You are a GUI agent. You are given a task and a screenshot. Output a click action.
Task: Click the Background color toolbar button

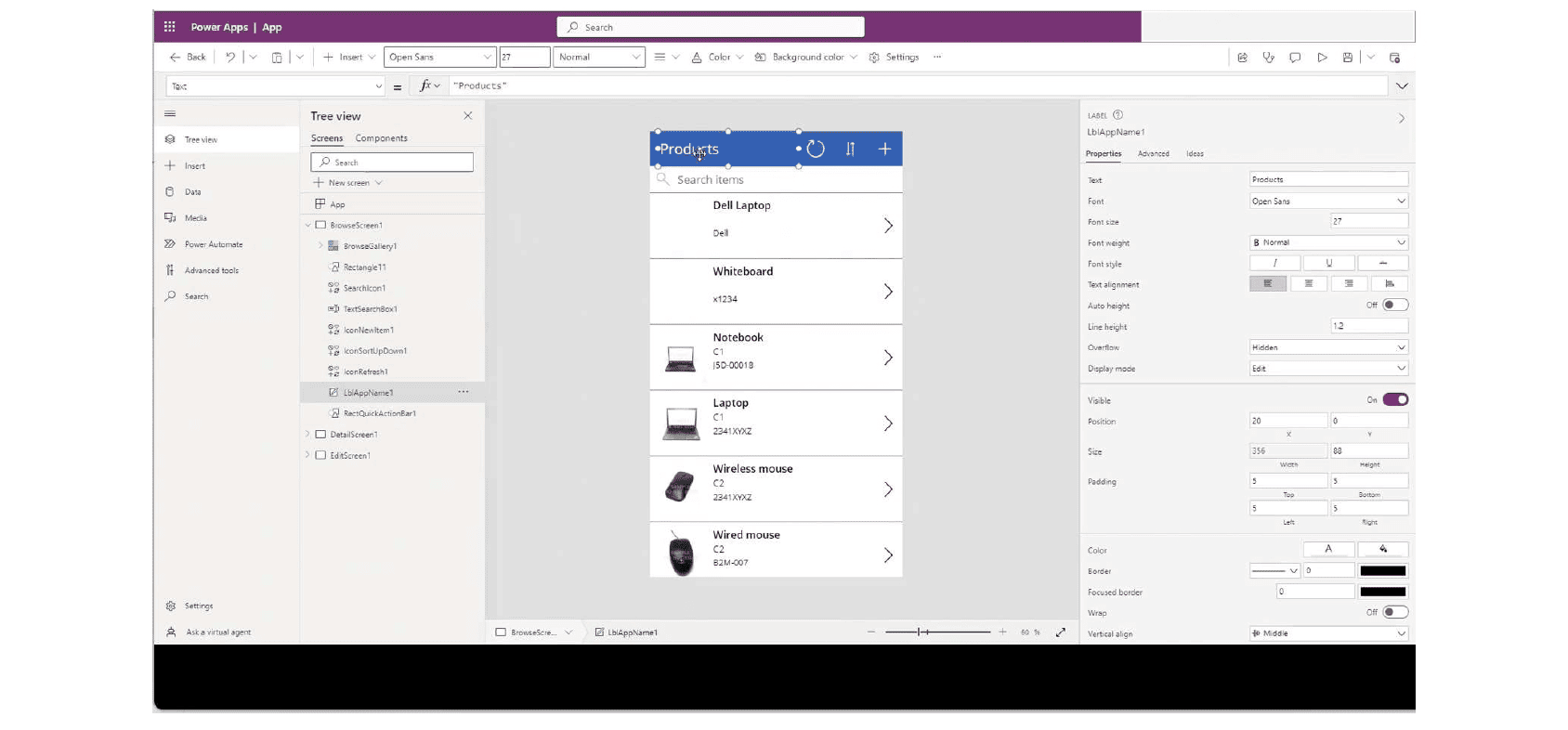coord(805,57)
